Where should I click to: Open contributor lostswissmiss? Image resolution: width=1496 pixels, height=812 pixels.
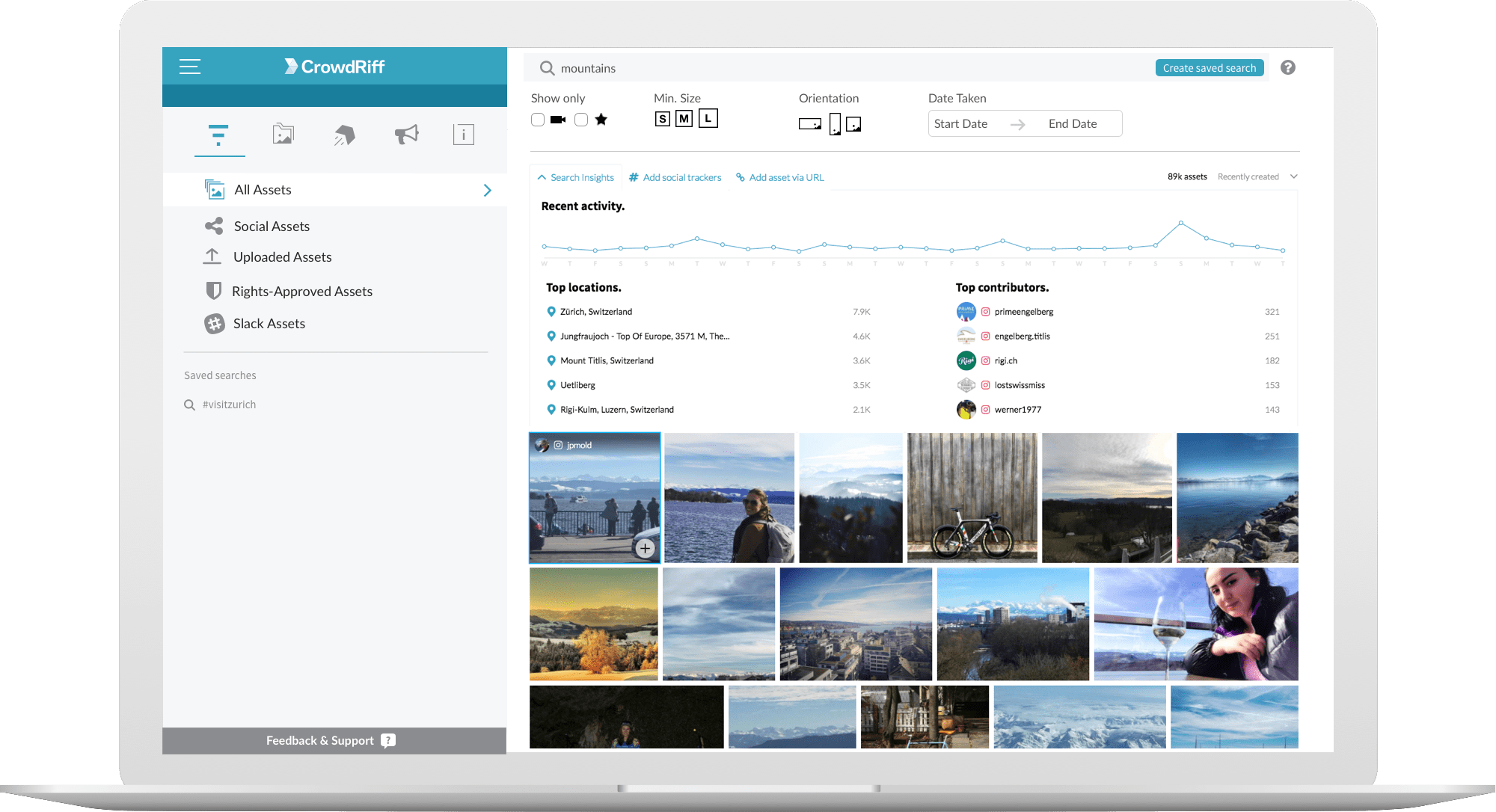pyautogui.click(x=1020, y=386)
